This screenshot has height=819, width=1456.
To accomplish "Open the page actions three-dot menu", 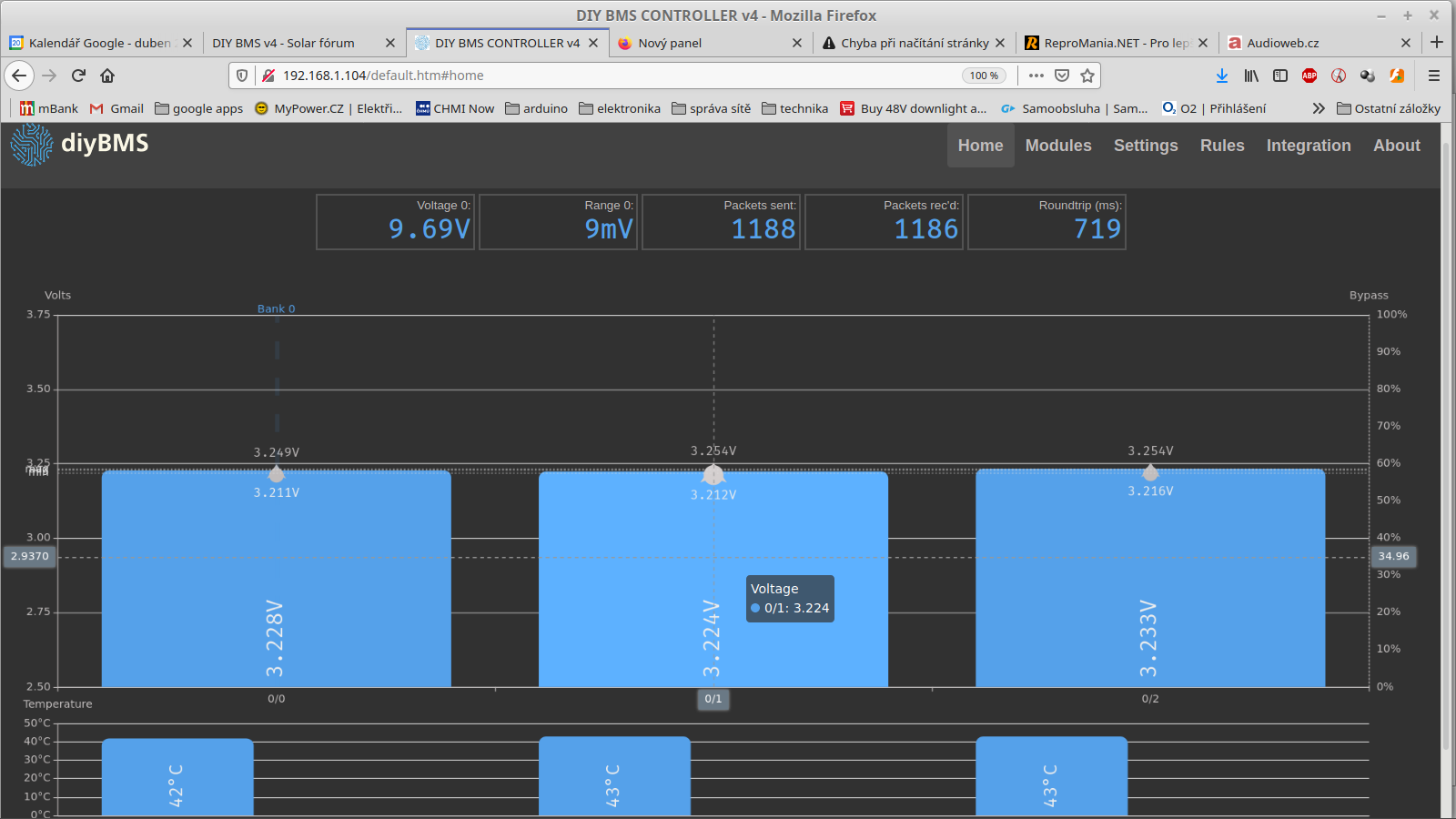I will 1036,76.
